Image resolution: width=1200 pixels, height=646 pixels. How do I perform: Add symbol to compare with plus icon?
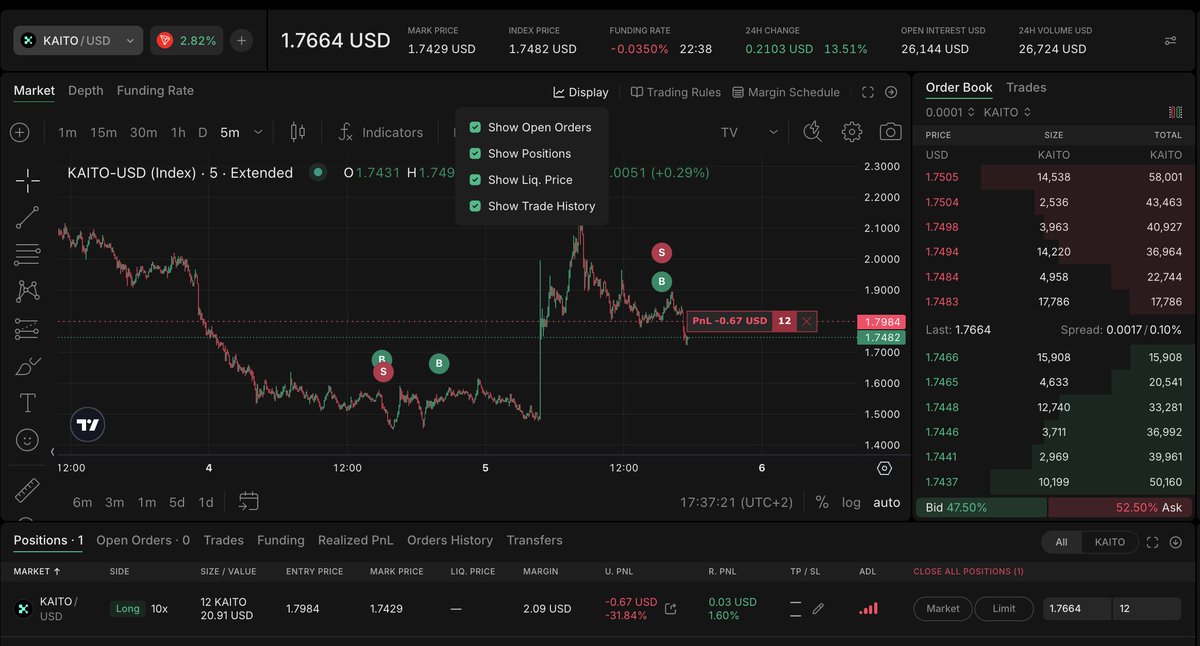[x=20, y=132]
